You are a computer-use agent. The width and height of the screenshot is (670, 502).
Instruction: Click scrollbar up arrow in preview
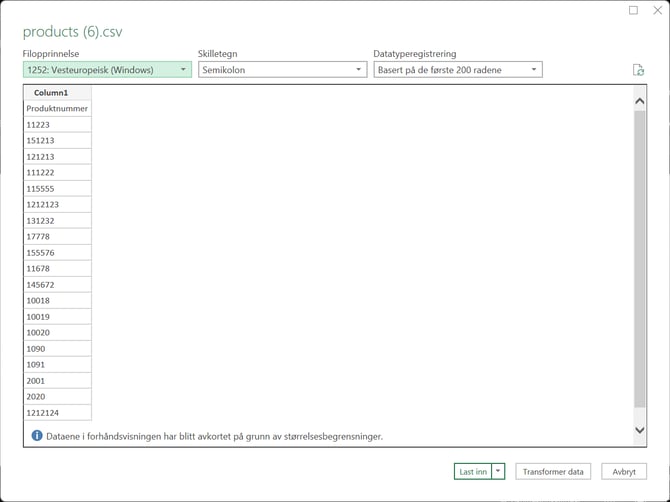(x=640, y=101)
